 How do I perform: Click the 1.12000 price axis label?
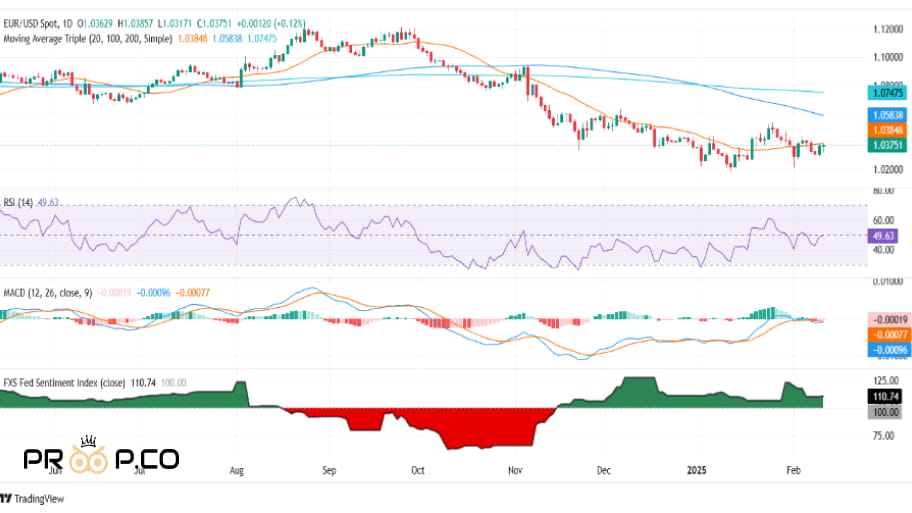[x=888, y=30]
